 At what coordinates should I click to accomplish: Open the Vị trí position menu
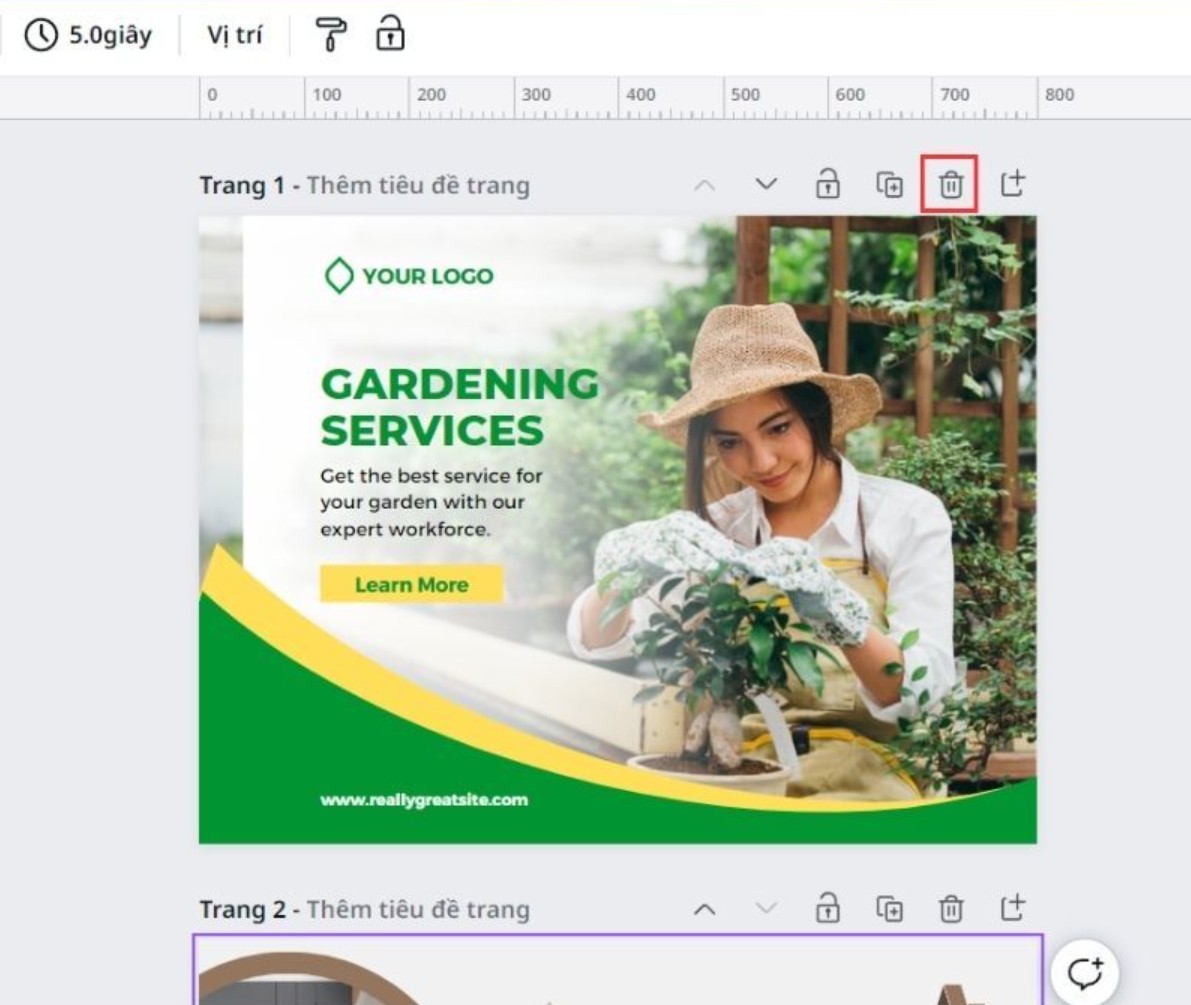[x=234, y=36]
